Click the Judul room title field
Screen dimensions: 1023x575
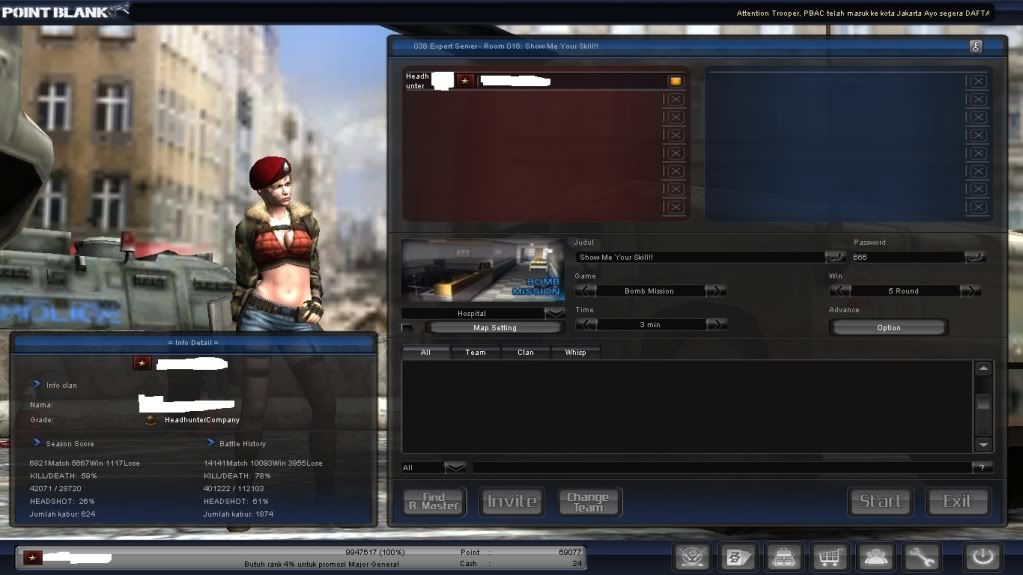[x=699, y=257]
